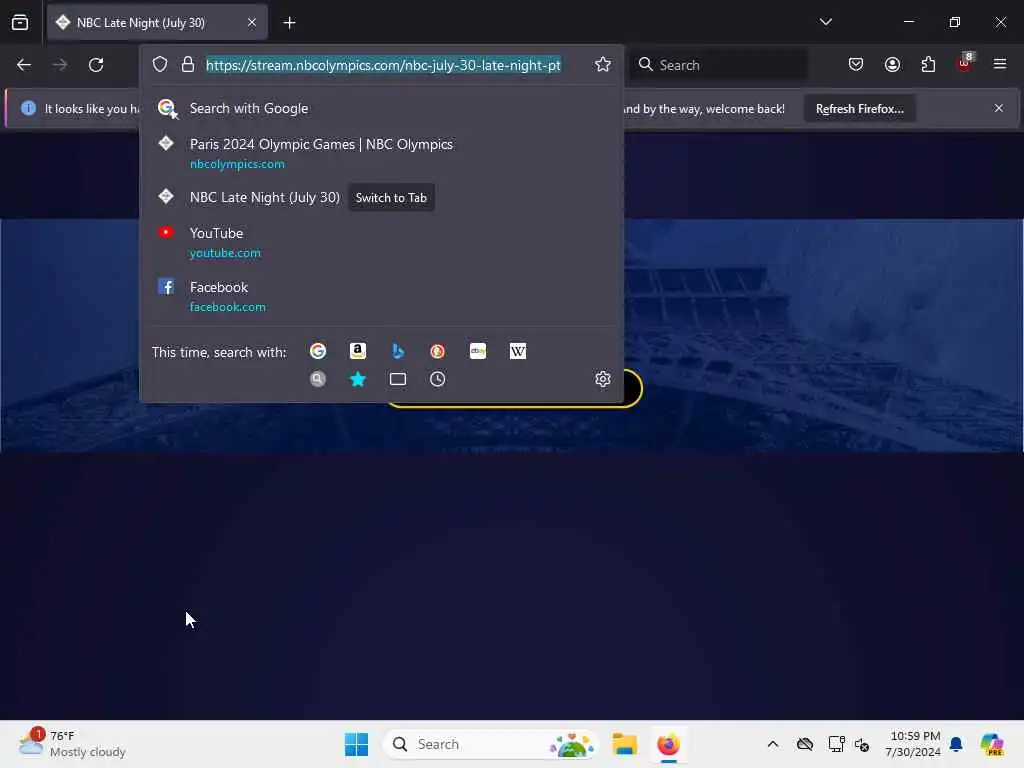Go back to the previous page

[24, 65]
